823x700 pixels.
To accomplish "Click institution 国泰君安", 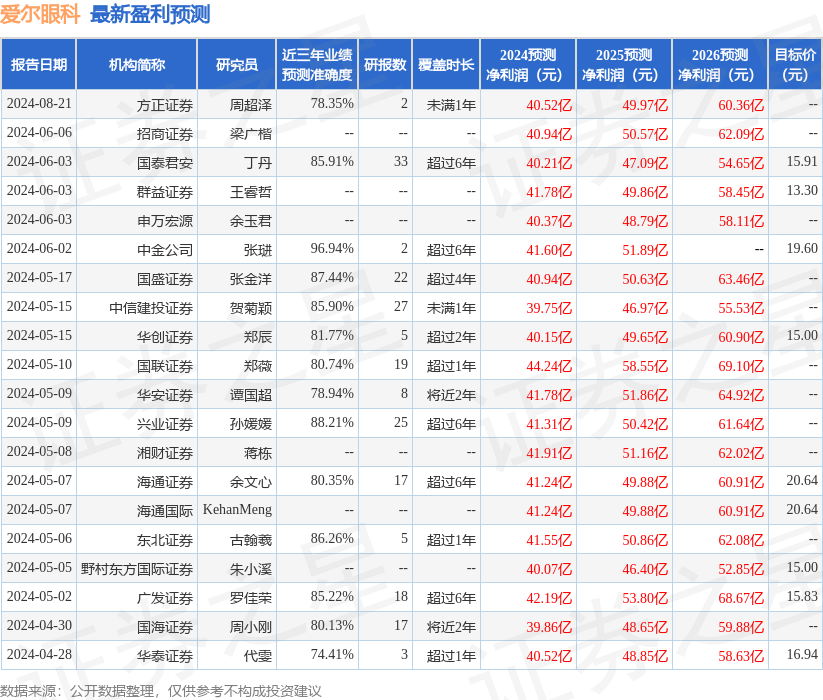I will tap(165, 163).
